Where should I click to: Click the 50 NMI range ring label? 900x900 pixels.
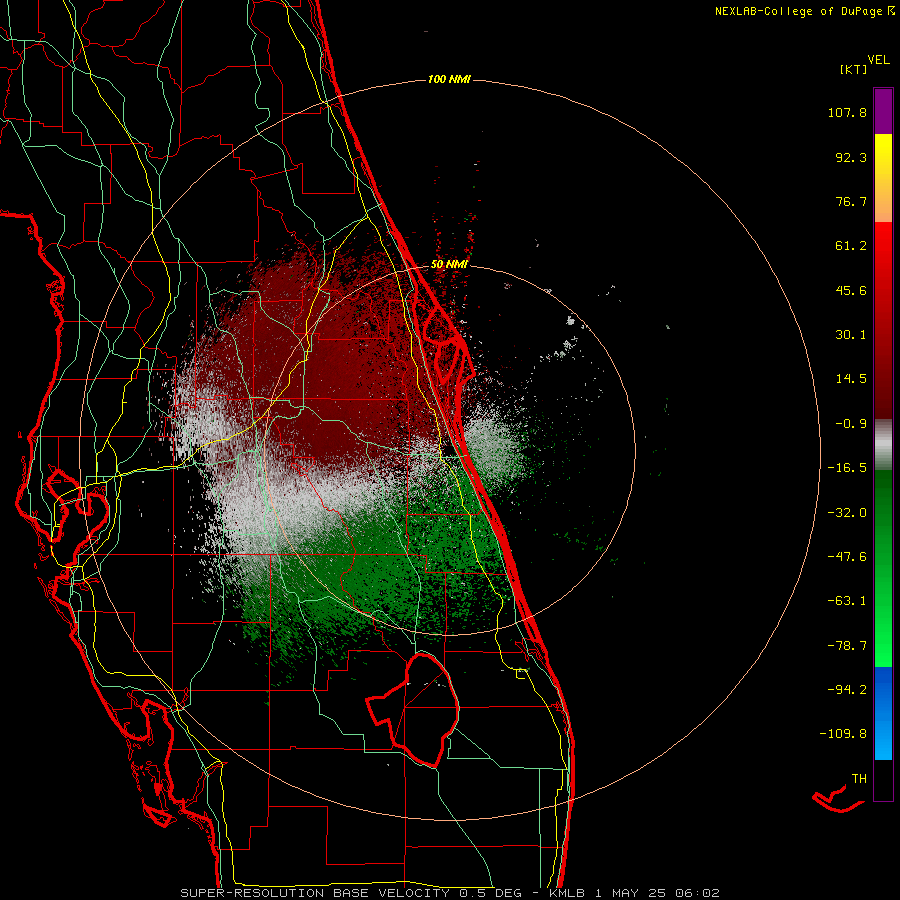pos(449,265)
